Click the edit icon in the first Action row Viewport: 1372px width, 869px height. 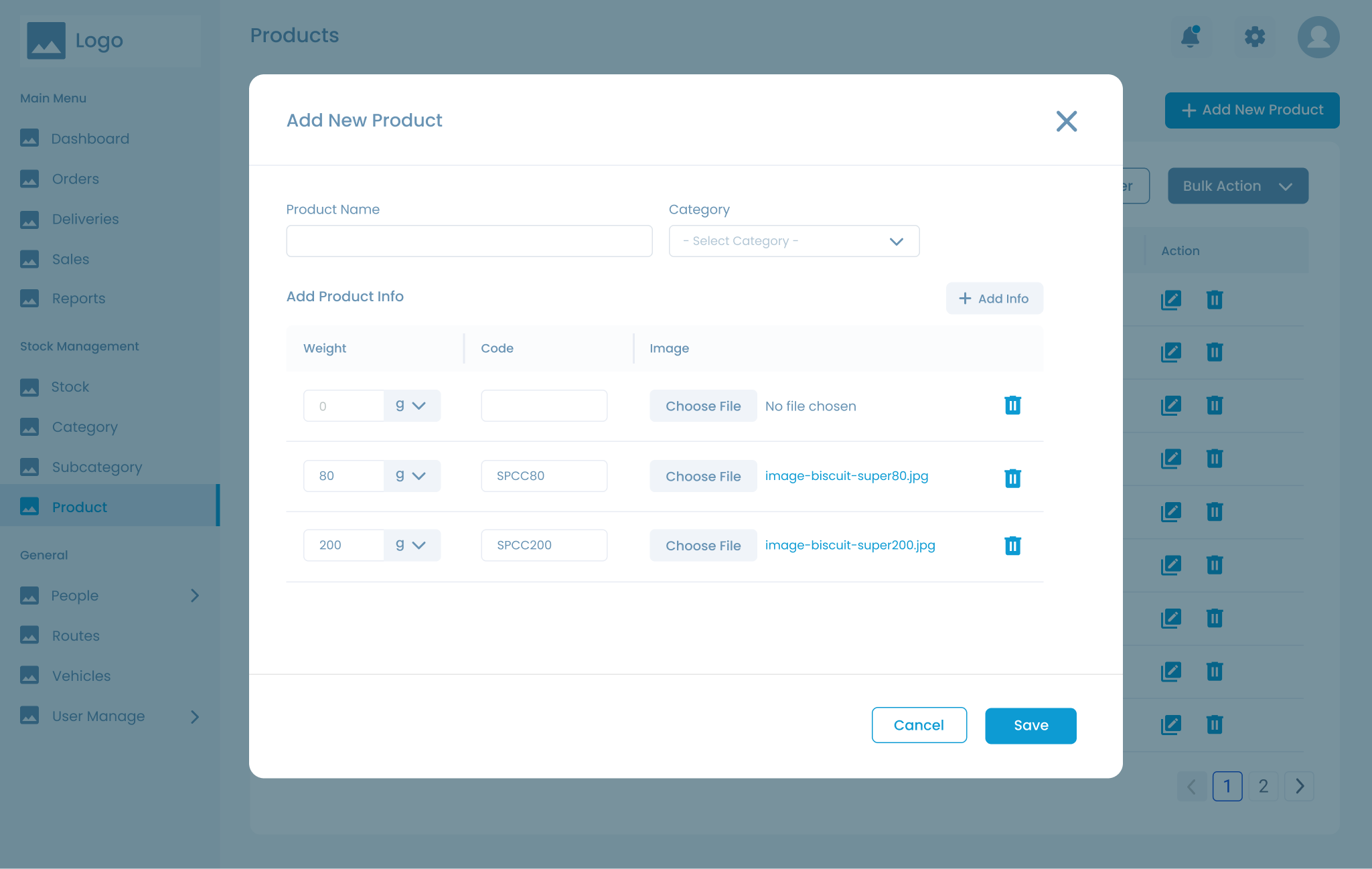coord(1170,300)
